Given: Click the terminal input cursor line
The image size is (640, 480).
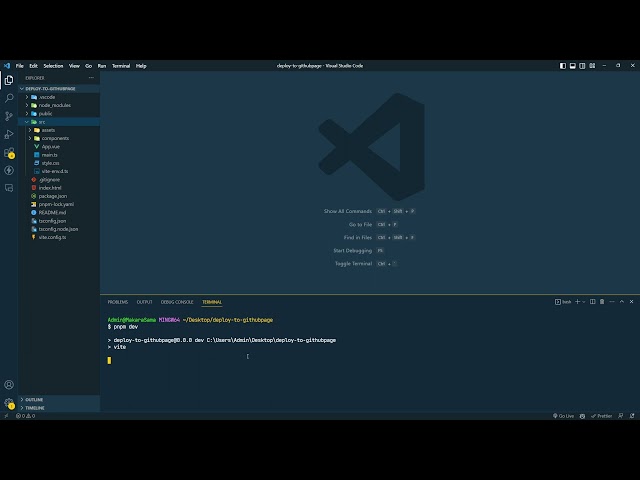Looking at the screenshot, I should tap(109, 360).
